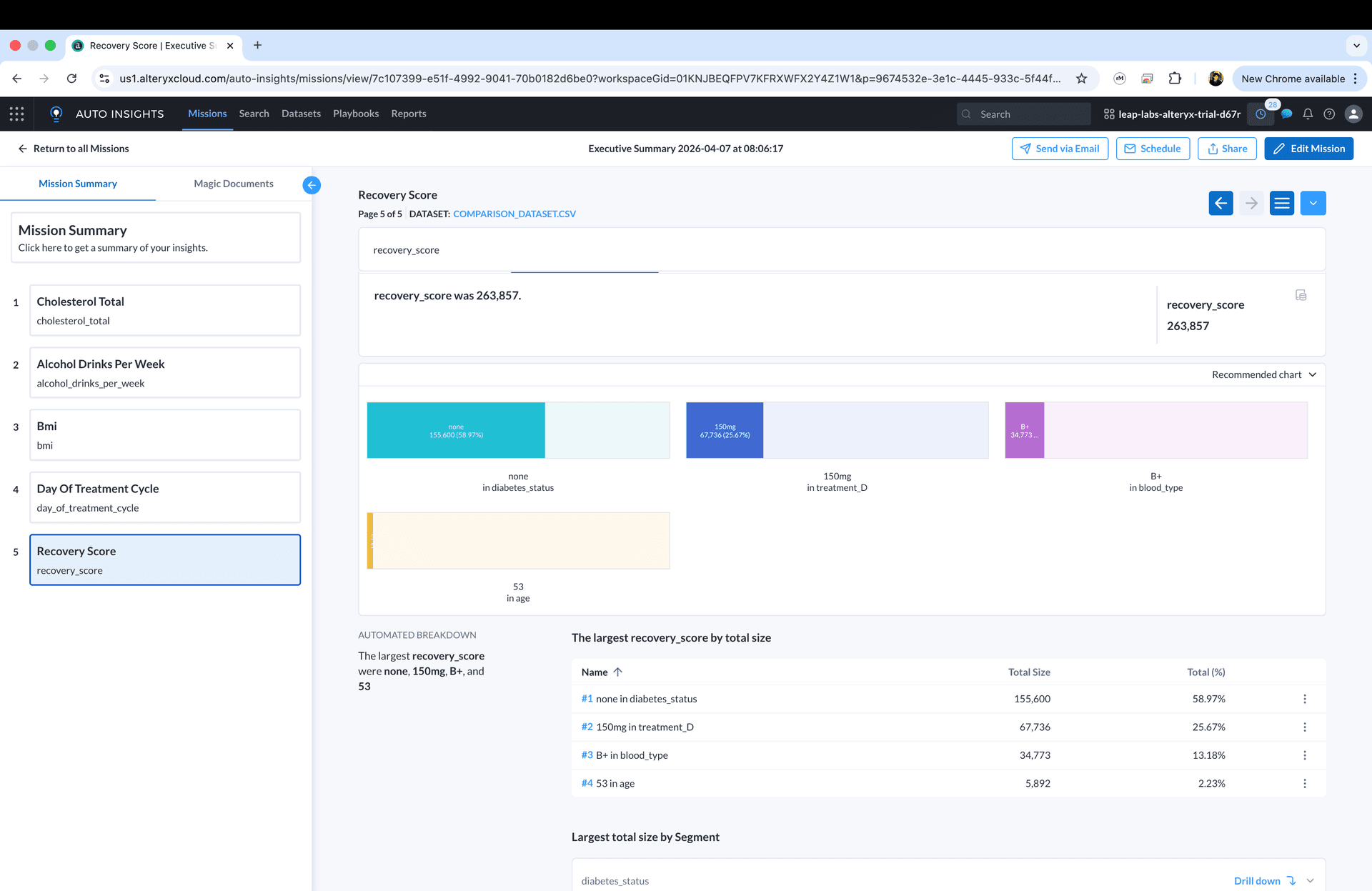Open recent activity history with 28 badge

tap(1260, 114)
